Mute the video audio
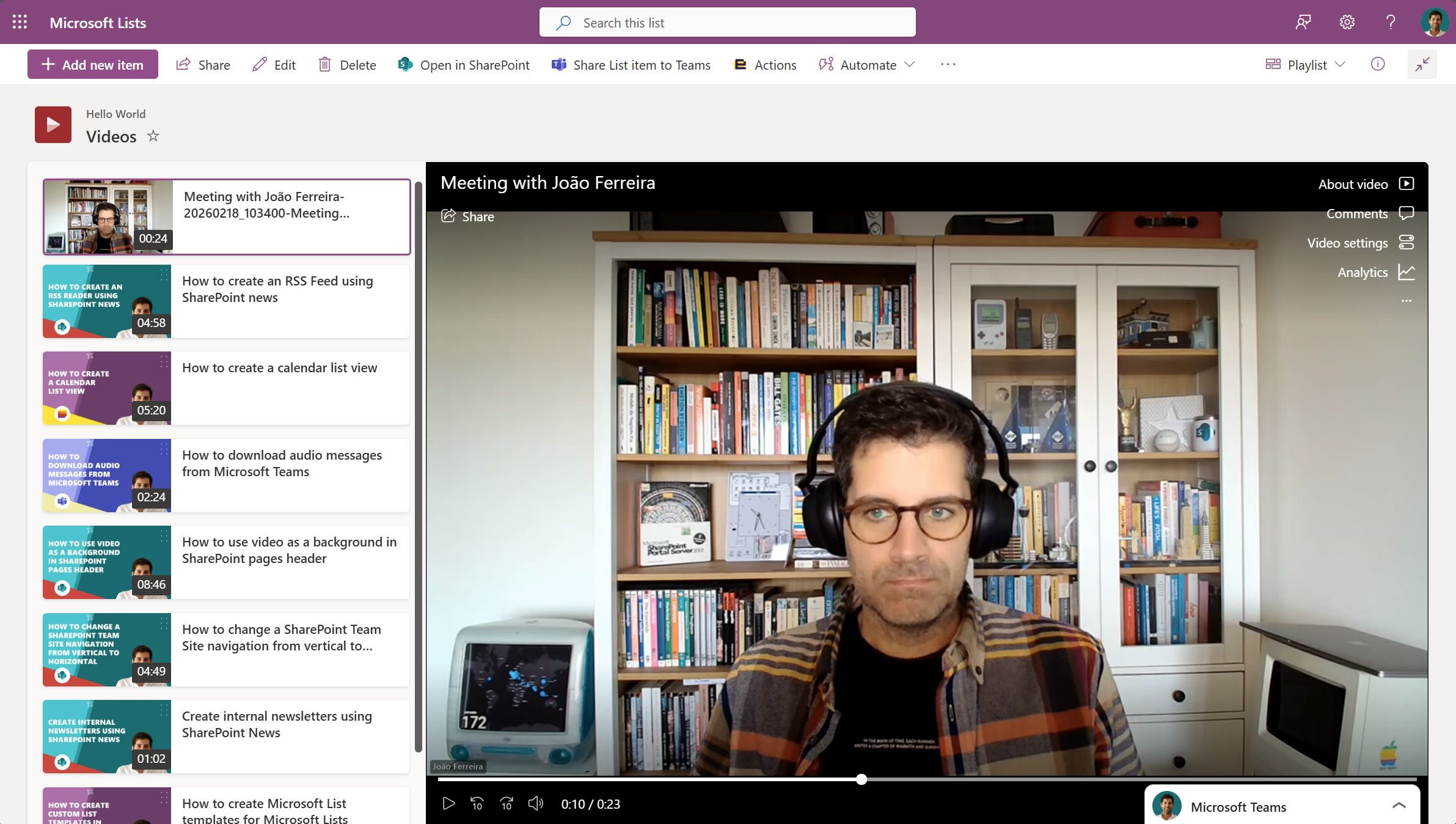The width and height of the screenshot is (1456, 824). click(536, 804)
